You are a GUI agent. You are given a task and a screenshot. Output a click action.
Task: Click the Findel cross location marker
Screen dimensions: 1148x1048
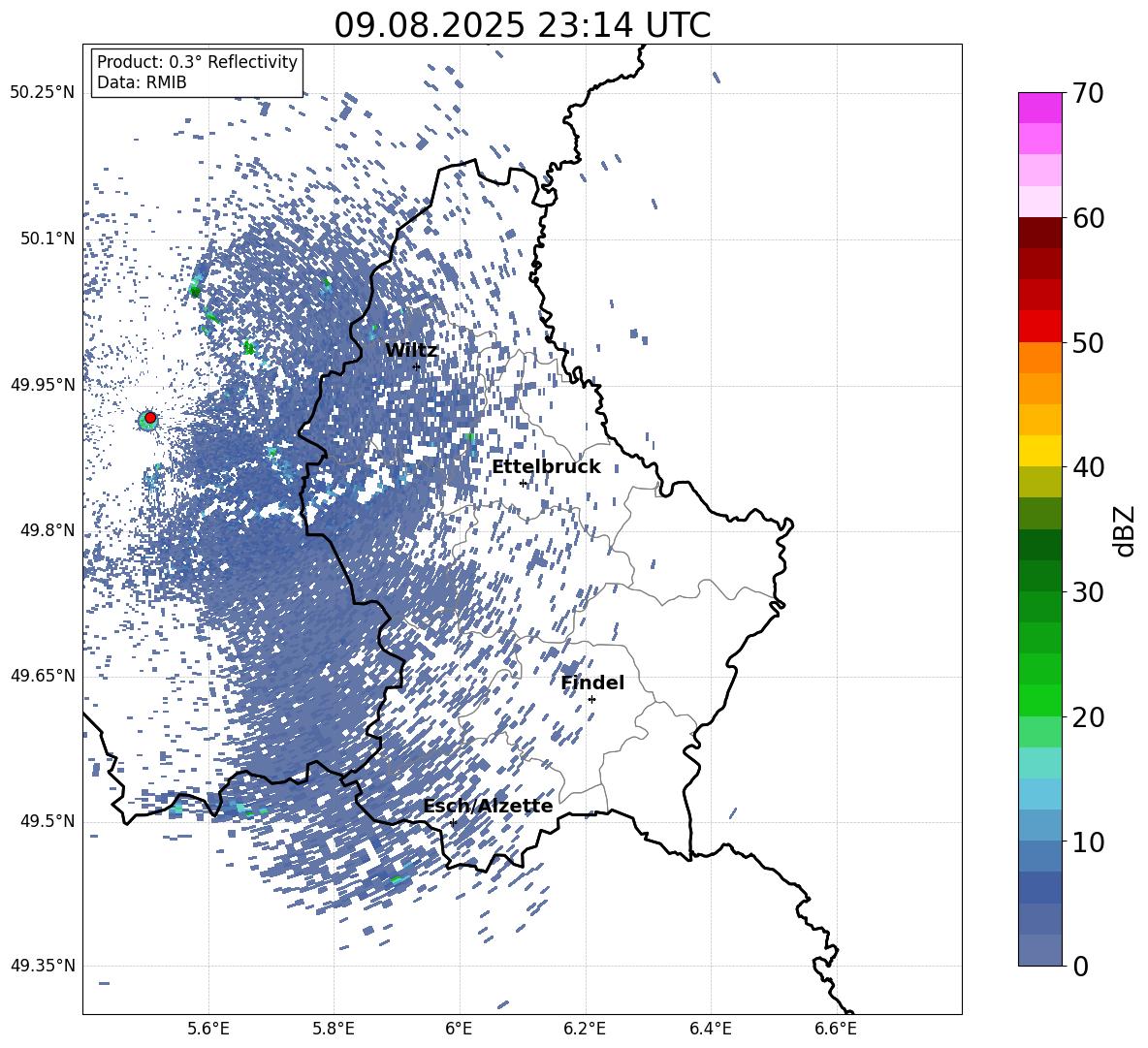tap(591, 700)
